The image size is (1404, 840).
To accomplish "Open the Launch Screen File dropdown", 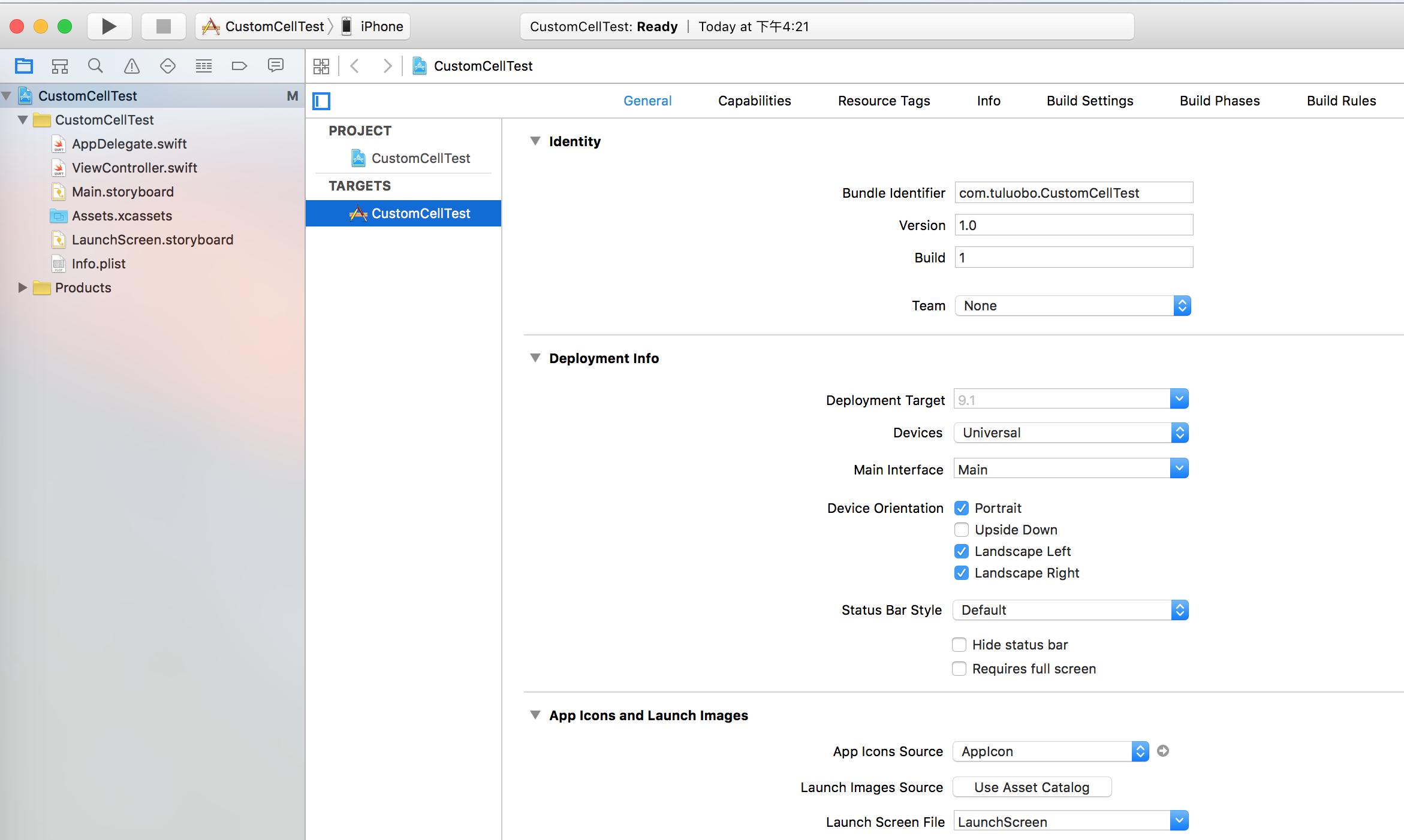I will (1179, 821).
